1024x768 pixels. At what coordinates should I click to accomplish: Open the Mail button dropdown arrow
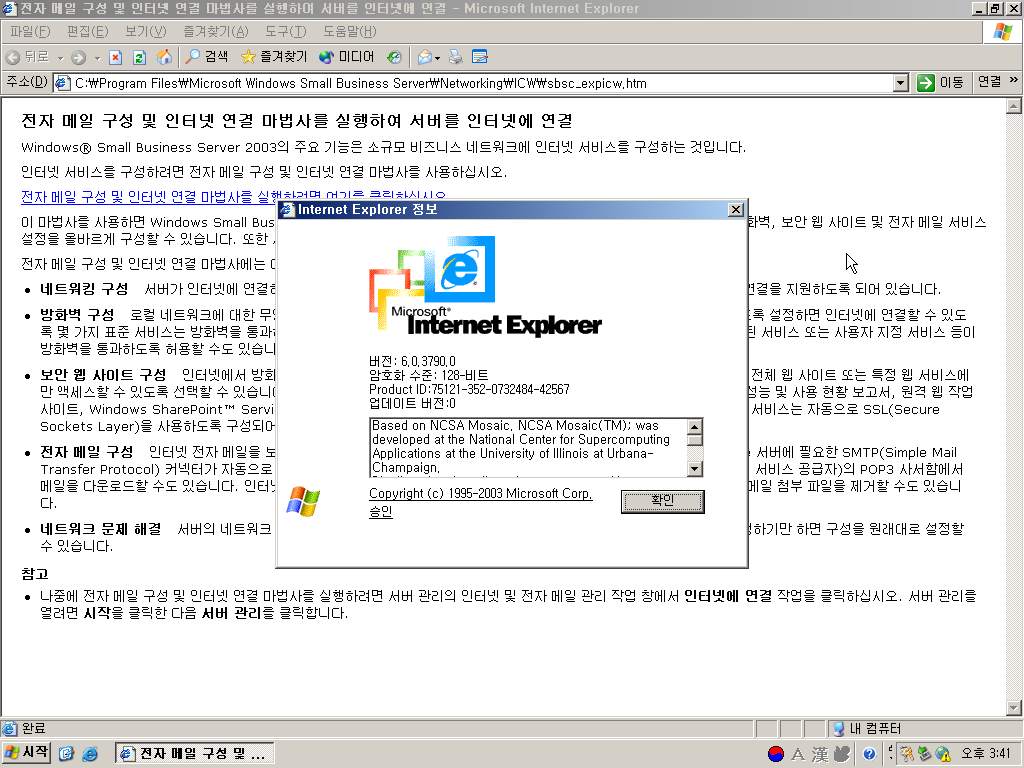pos(438,58)
